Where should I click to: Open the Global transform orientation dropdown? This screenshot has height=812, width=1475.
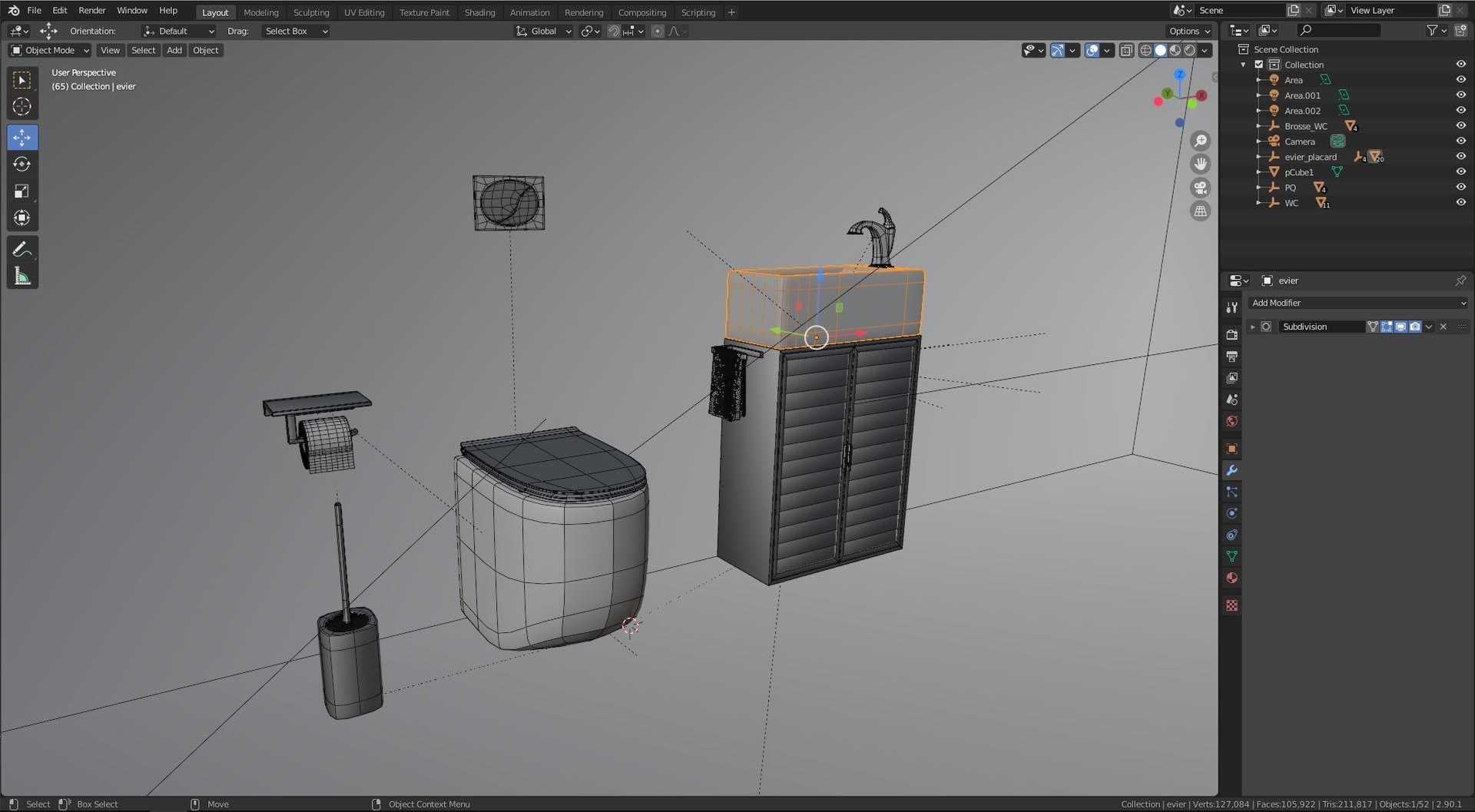[x=544, y=31]
